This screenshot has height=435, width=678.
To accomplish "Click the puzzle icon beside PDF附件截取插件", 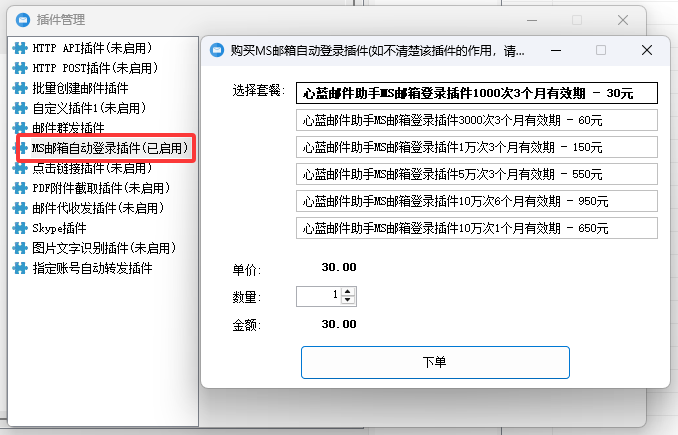I will (19, 188).
